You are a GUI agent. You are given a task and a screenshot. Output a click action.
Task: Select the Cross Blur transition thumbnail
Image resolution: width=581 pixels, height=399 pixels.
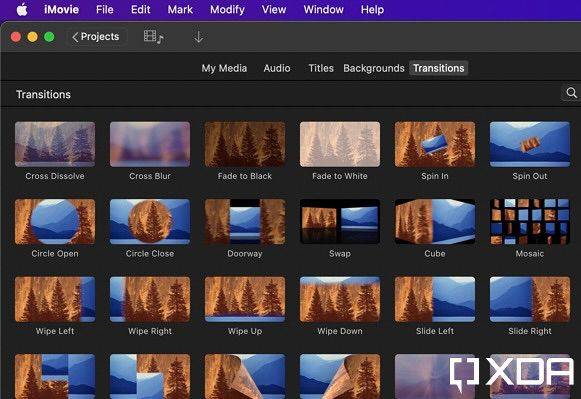coord(150,144)
